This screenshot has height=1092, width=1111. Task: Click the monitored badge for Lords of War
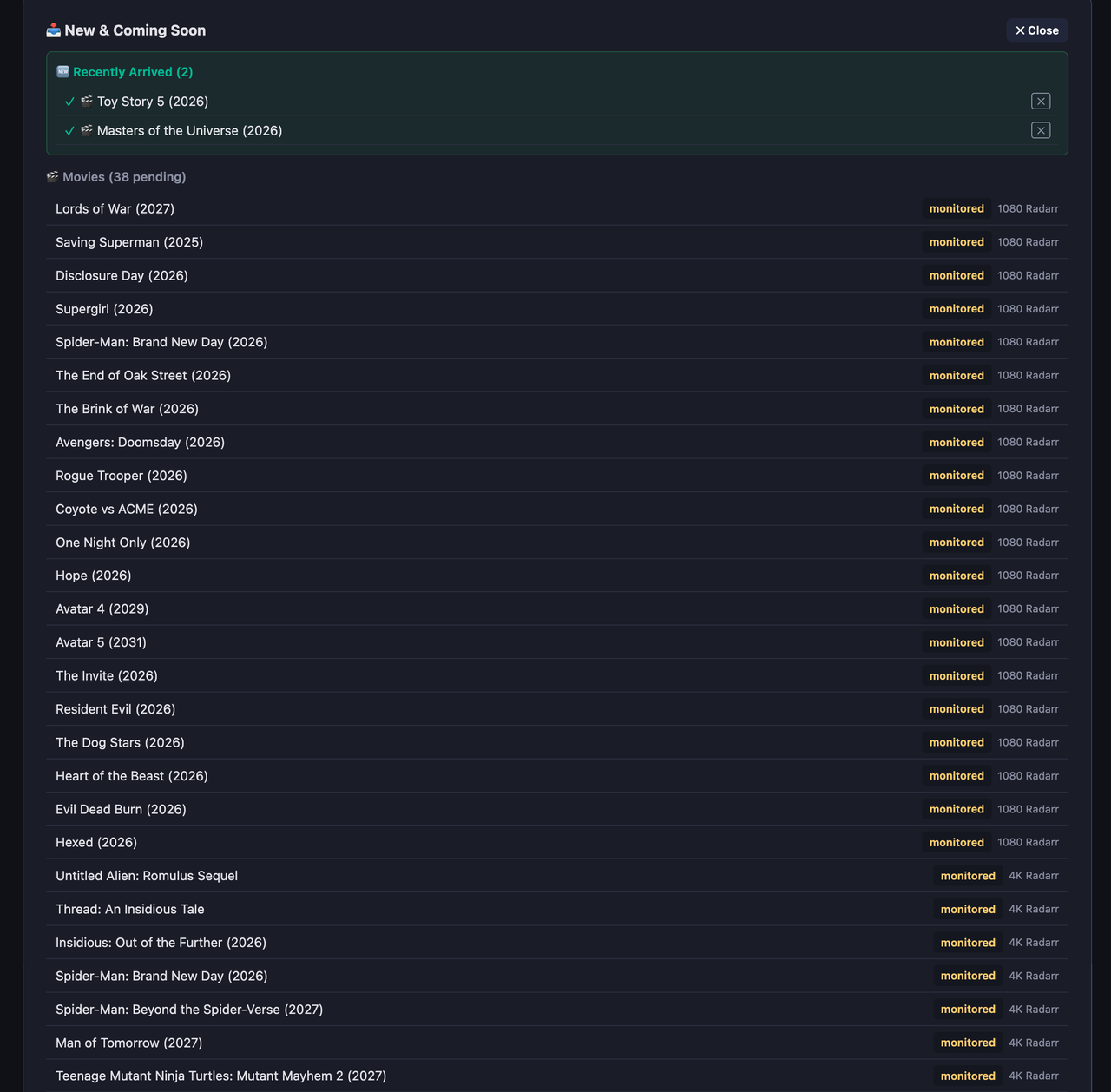coord(957,208)
